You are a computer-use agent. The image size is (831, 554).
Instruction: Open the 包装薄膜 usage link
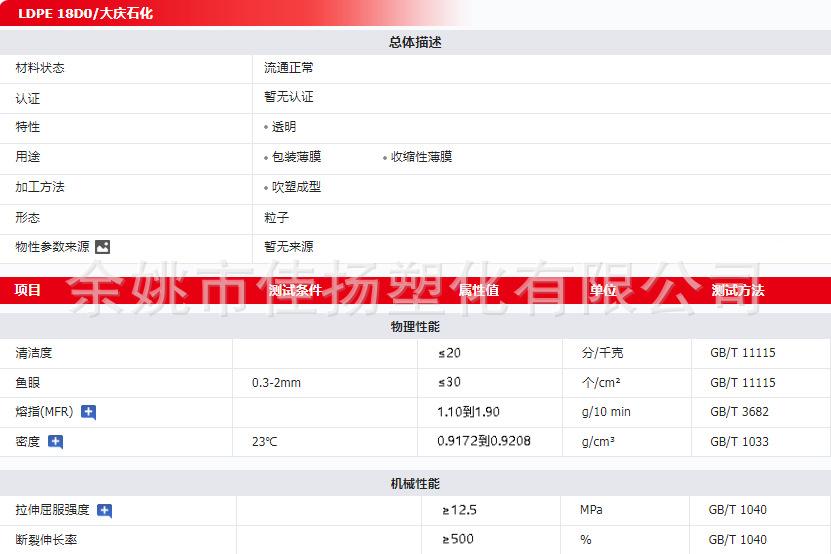(296, 157)
